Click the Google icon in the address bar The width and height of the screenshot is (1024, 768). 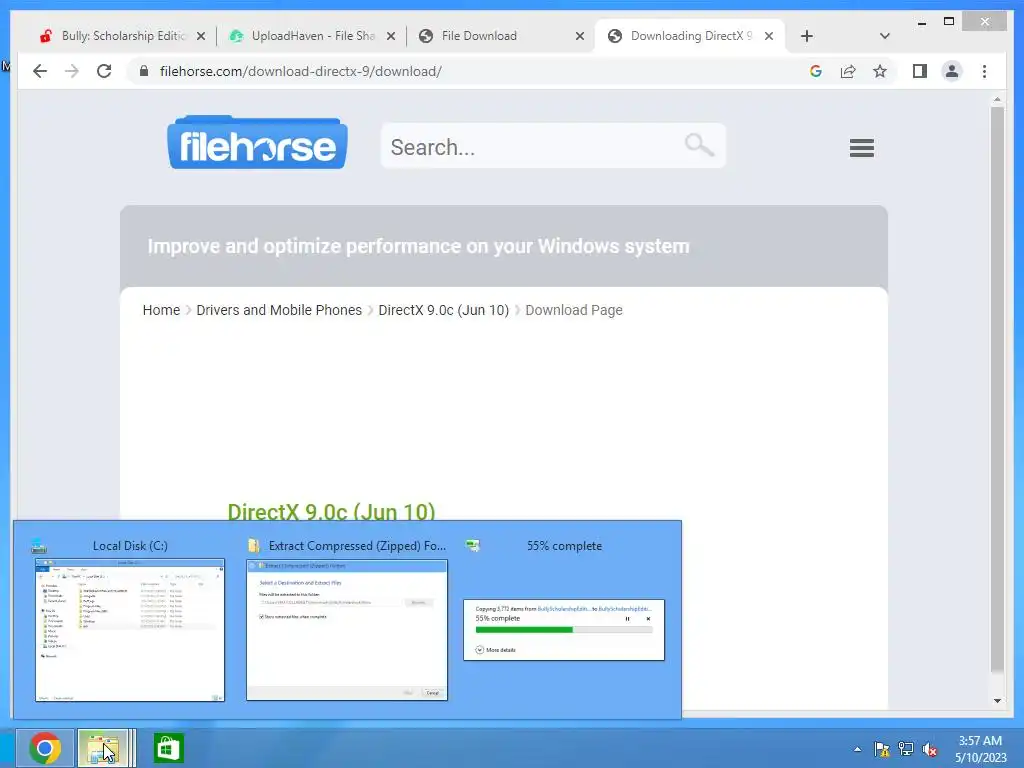pyautogui.click(x=816, y=71)
